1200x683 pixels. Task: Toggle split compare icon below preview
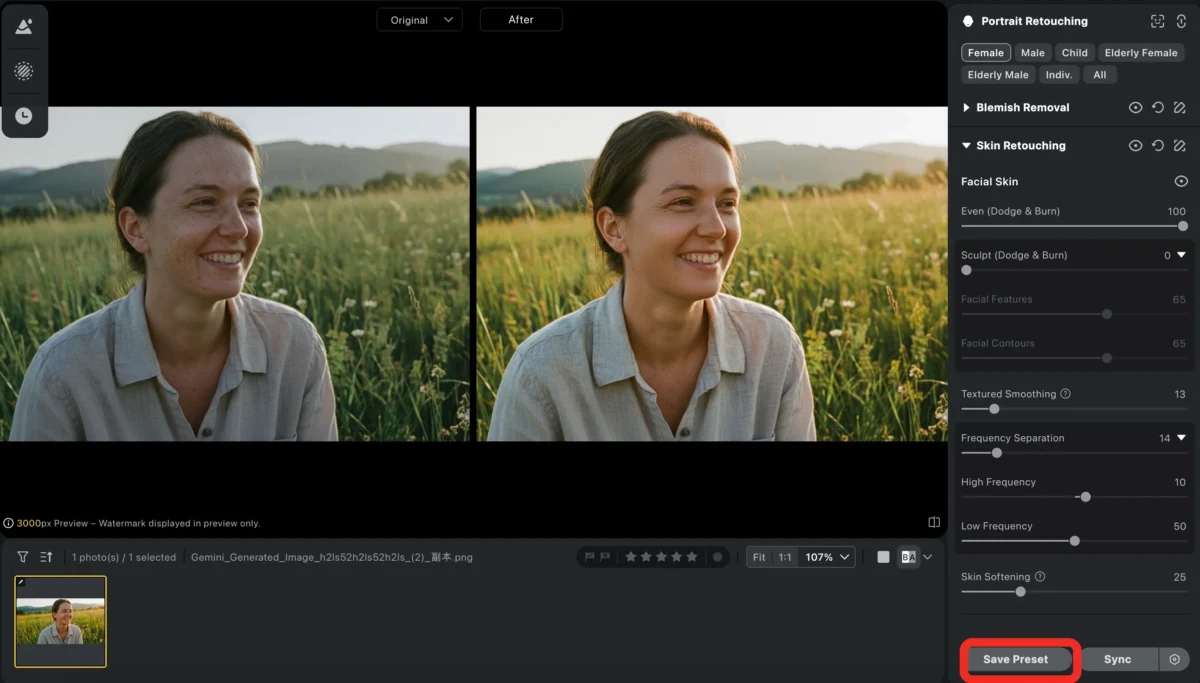pyautogui.click(x=934, y=522)
